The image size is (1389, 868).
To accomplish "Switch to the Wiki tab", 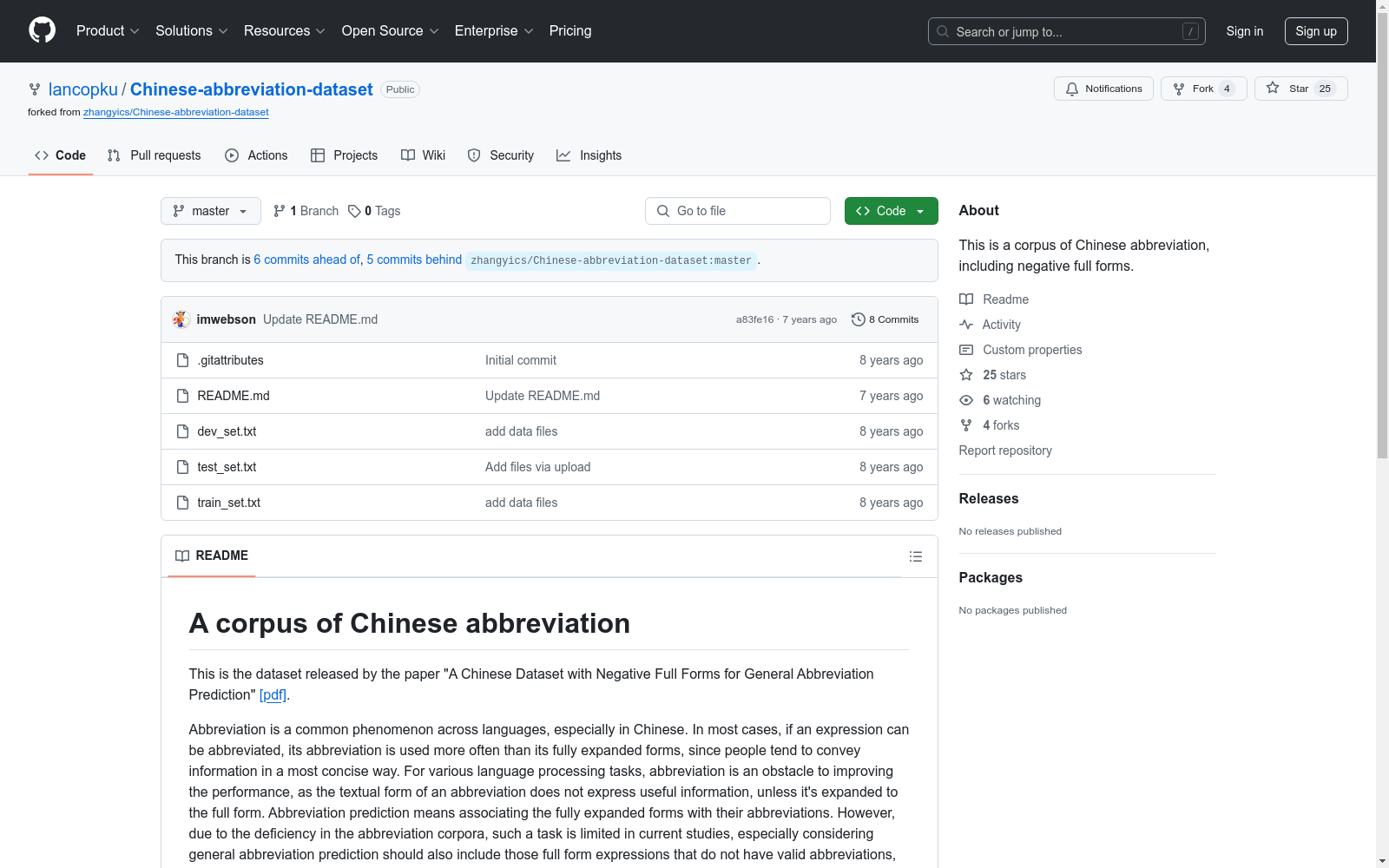I will pos(424,155).
